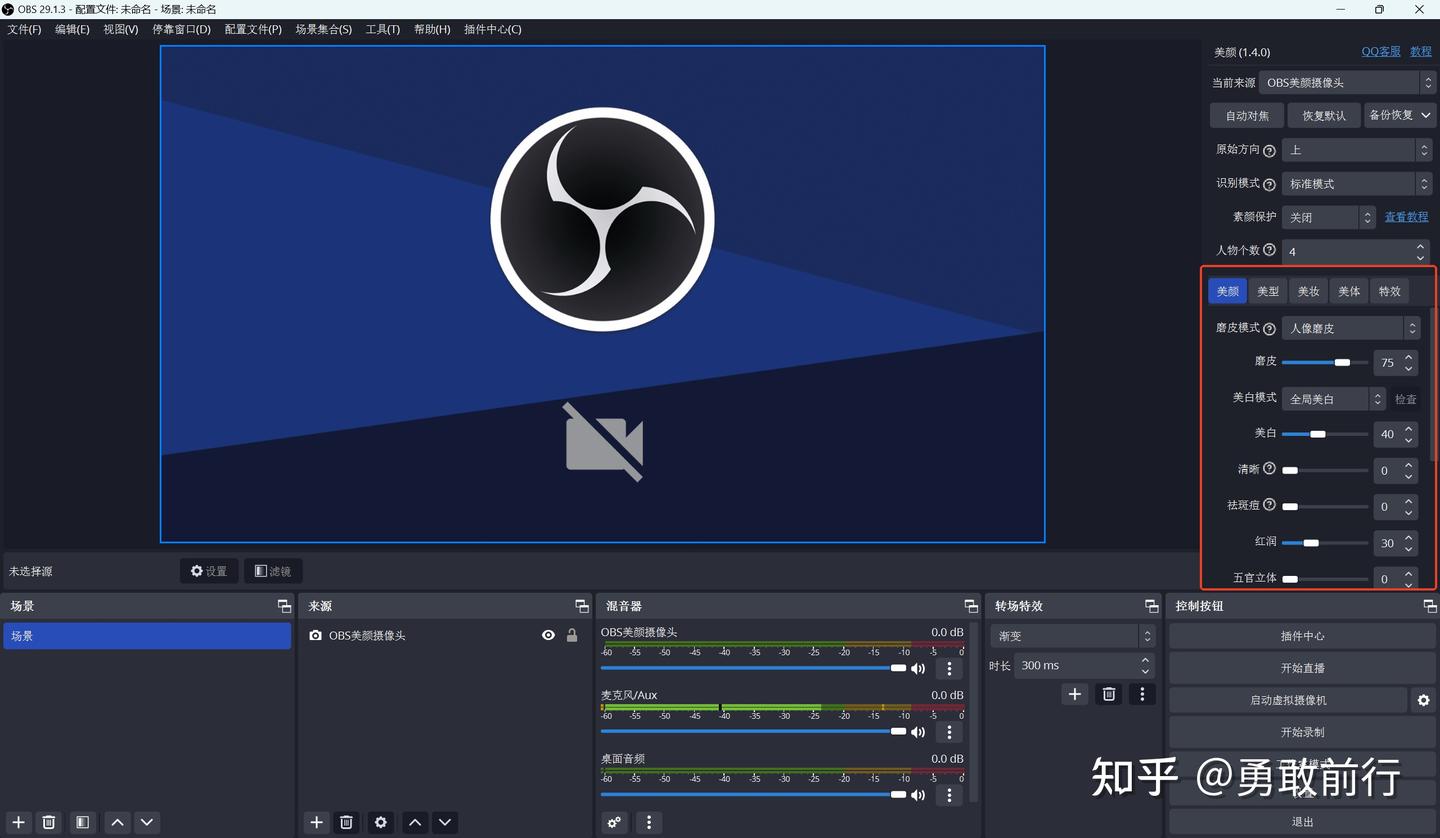Viewport: 1440px width, 838px height.
Task: Open the 识别模式 dropdown
Action: point(1357,184)
